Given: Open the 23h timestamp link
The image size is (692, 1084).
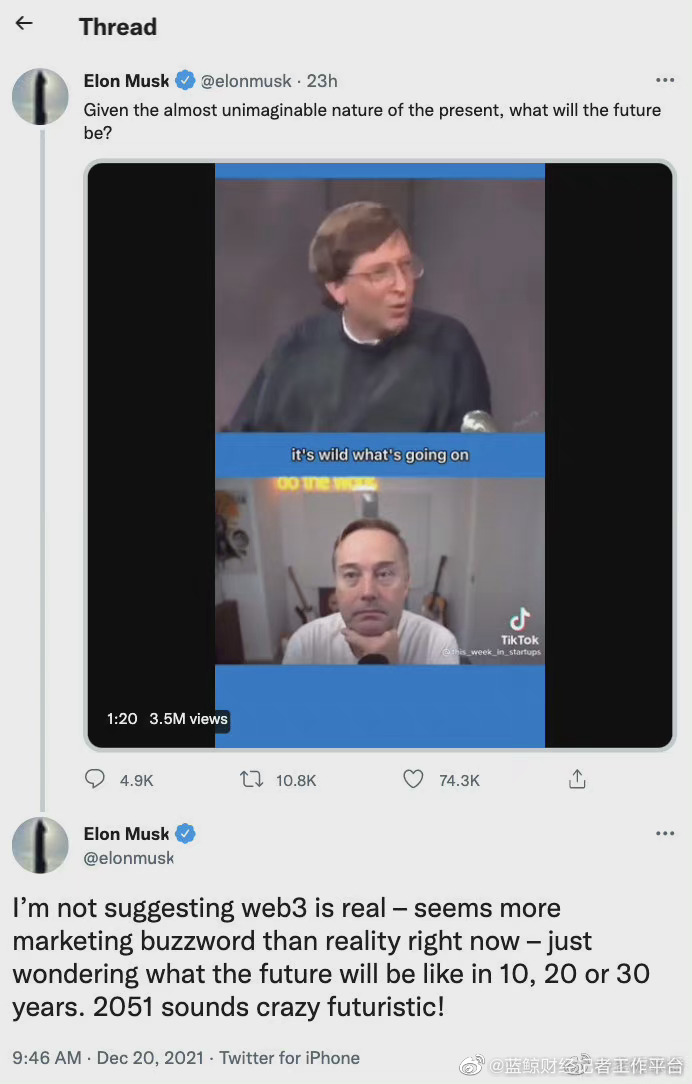Looking at the screenshot, I should pos(322,81).
